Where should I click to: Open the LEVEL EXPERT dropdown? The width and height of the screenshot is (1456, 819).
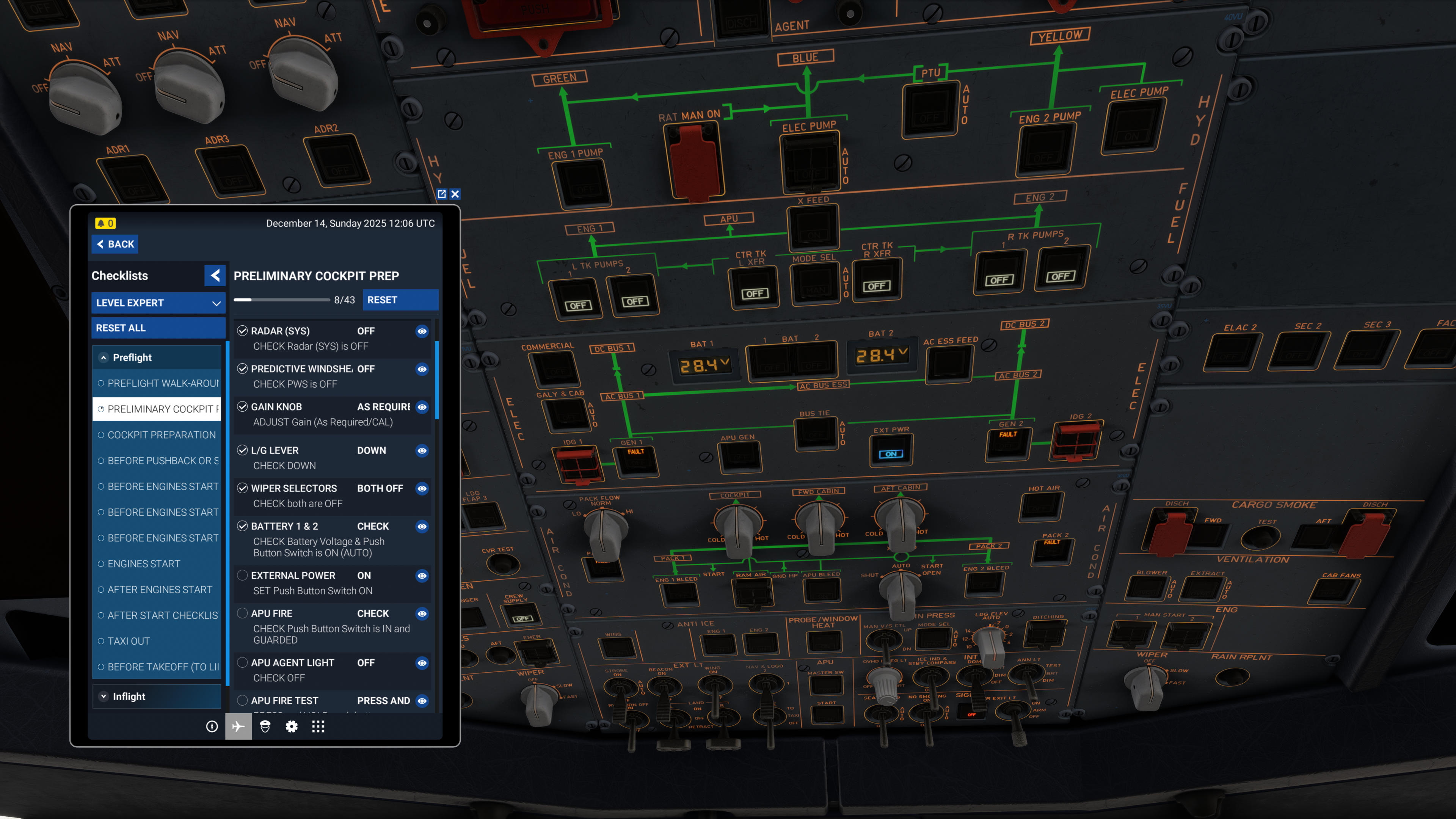pos(158,303)
